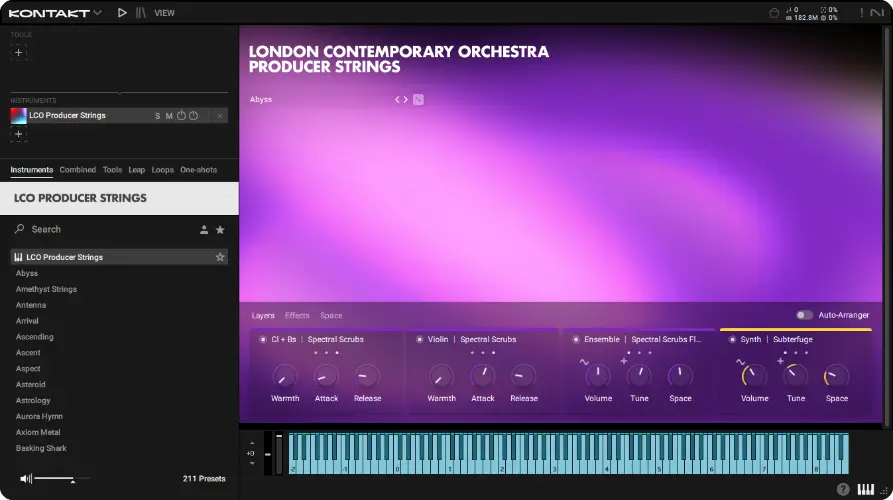Solo the LCO Producer Strings instrument
Image resolution: width=893 pixels, height=500 pixels.
tap(157, 116)
